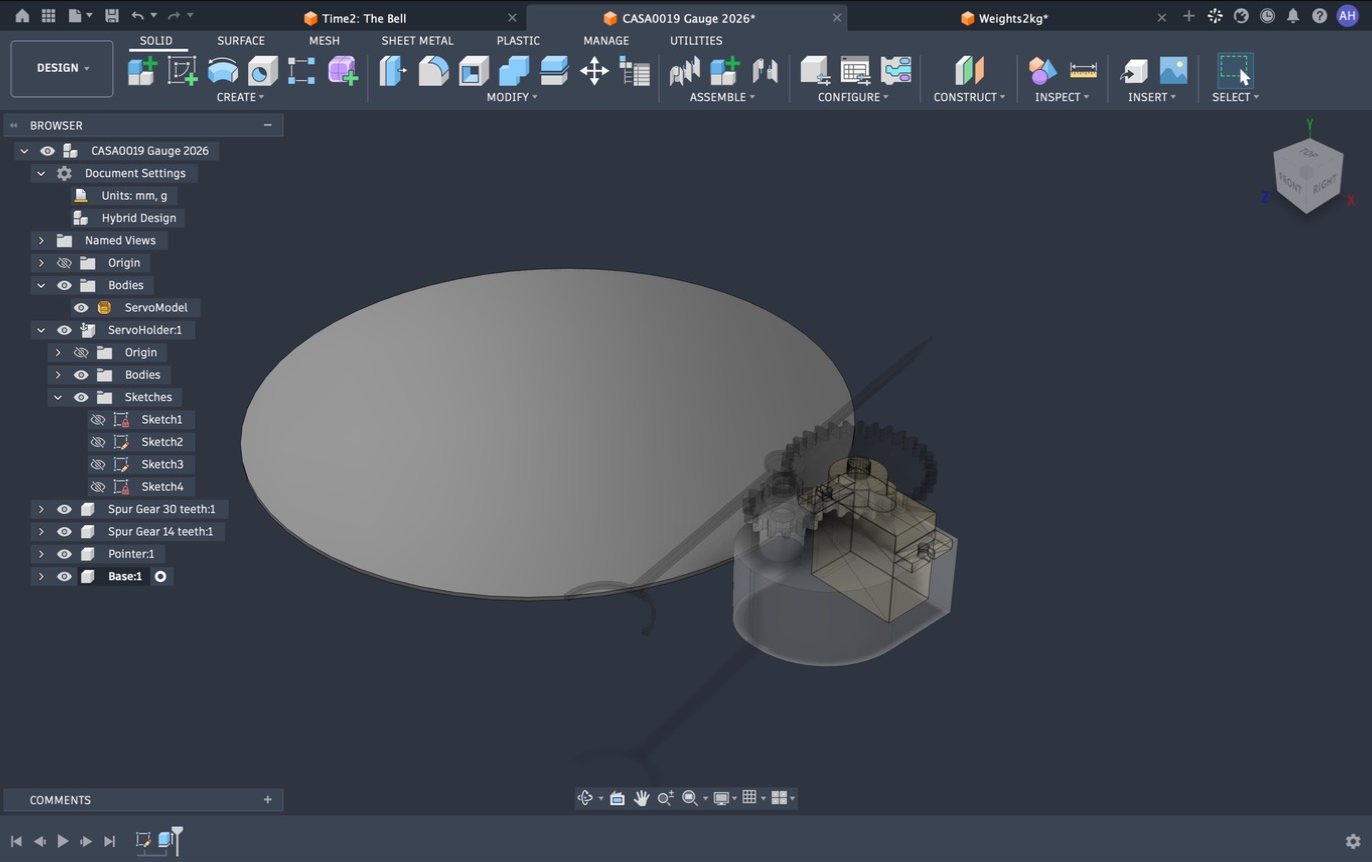Add a new comment with plus button
Image resolution: width=1372 pixels, height=862 pixels.
(x=267, y=800)
